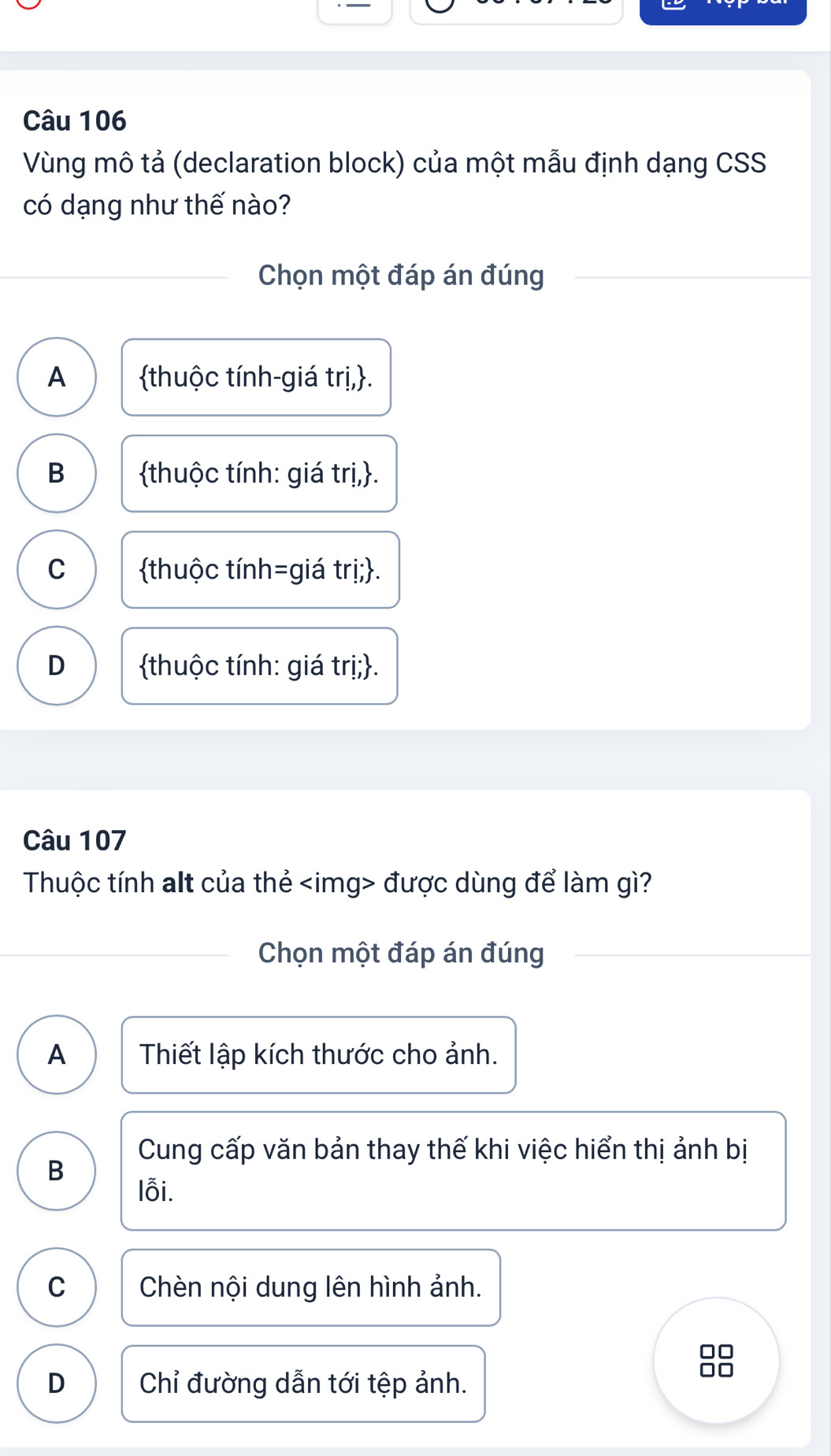The width and height of the screenshot is (831, 1456).
Task: Click option 'Cung cấp văn bản thay thế'
Action: point(453,1171)
